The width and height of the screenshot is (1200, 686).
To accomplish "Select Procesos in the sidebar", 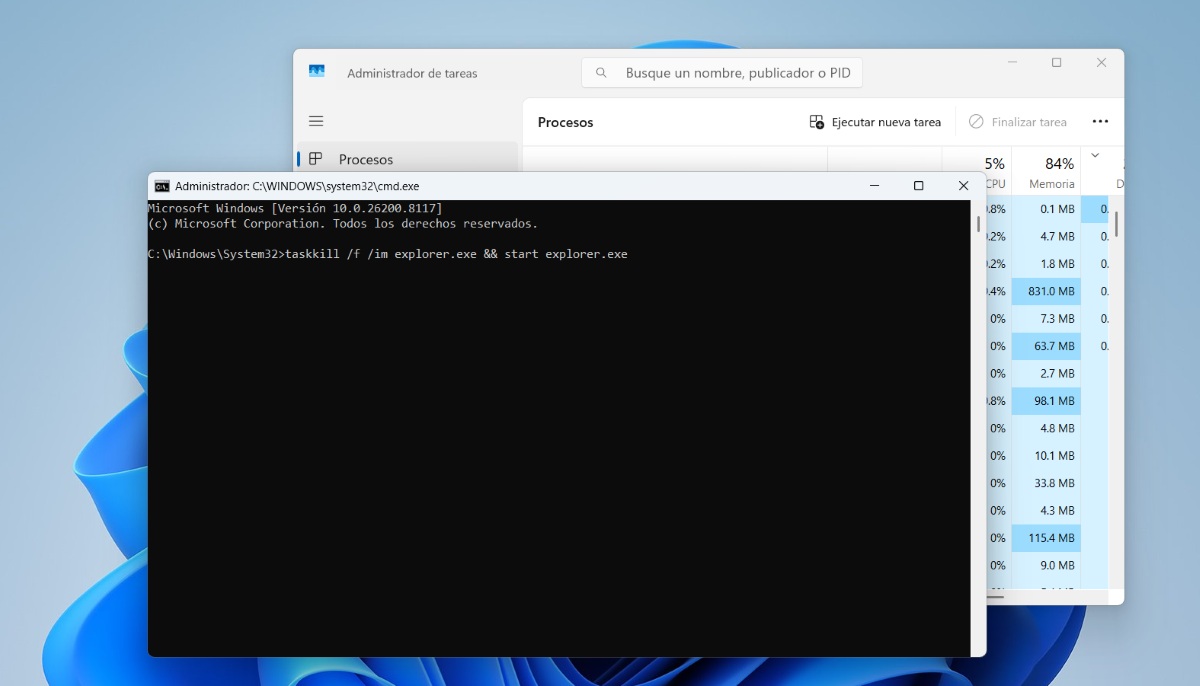I will tap(365, 159).
